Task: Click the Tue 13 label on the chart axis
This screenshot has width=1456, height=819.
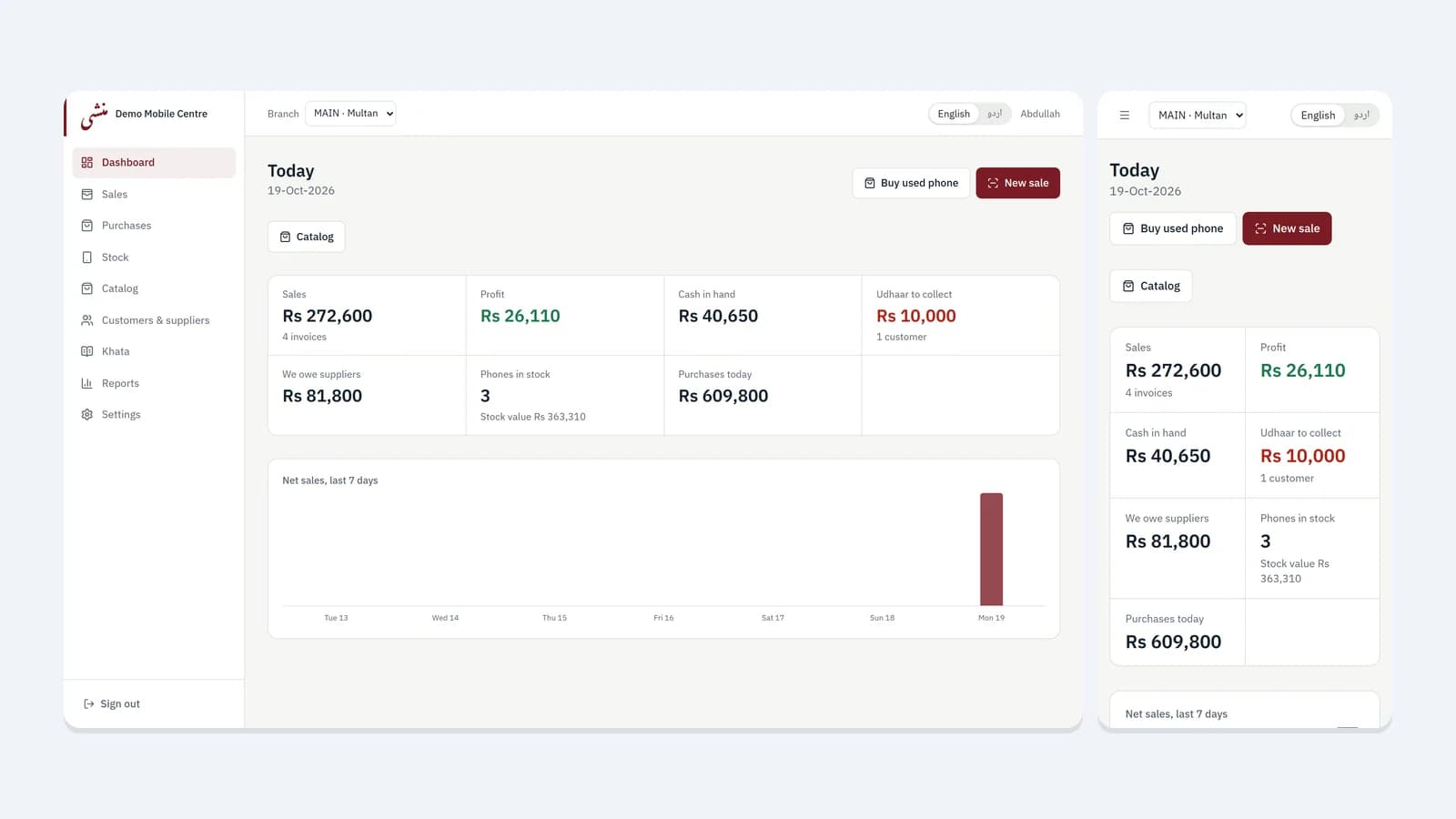Action: [x=336, y=618]
